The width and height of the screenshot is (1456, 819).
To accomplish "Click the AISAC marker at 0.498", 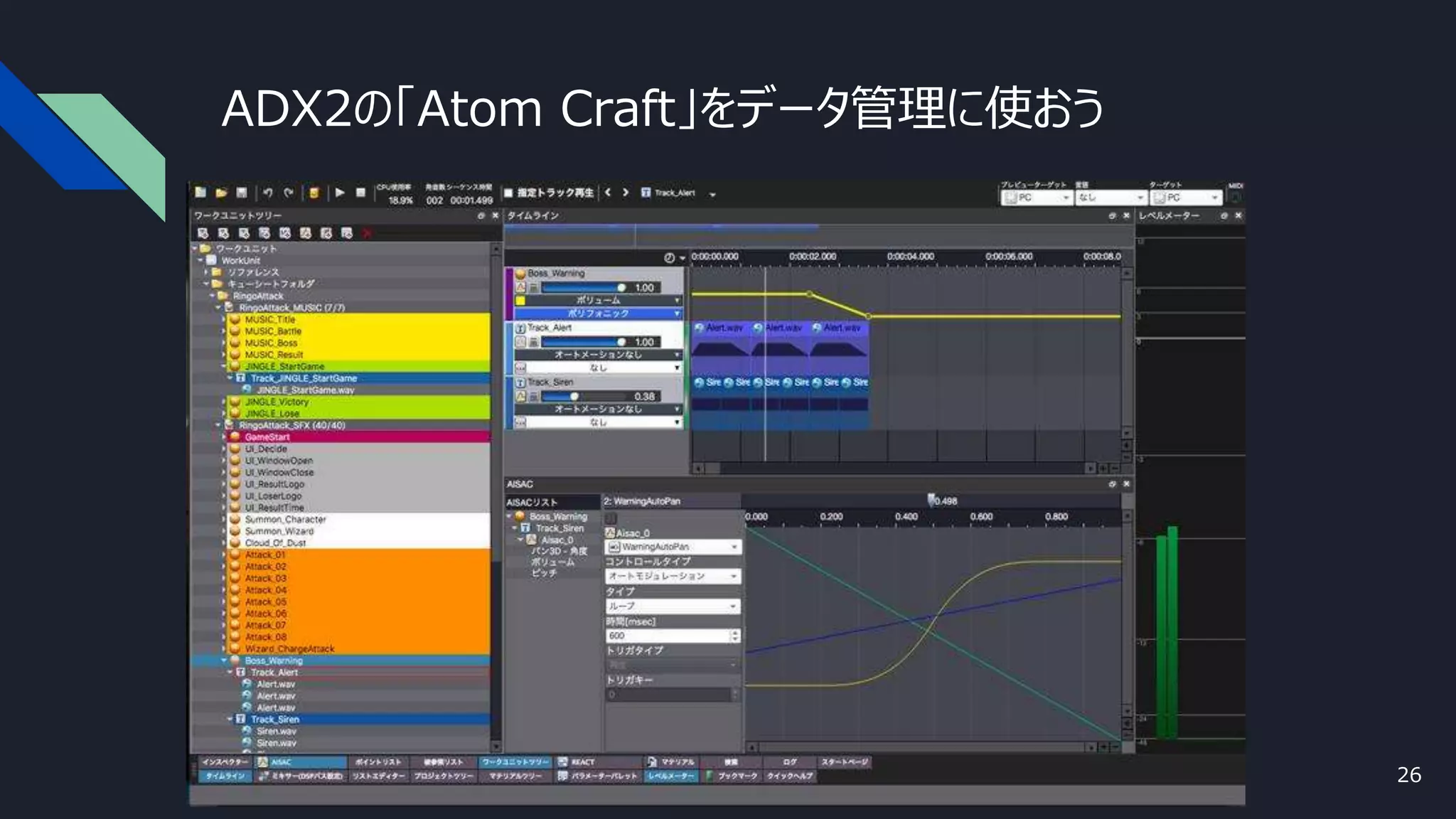I will 932,500.
